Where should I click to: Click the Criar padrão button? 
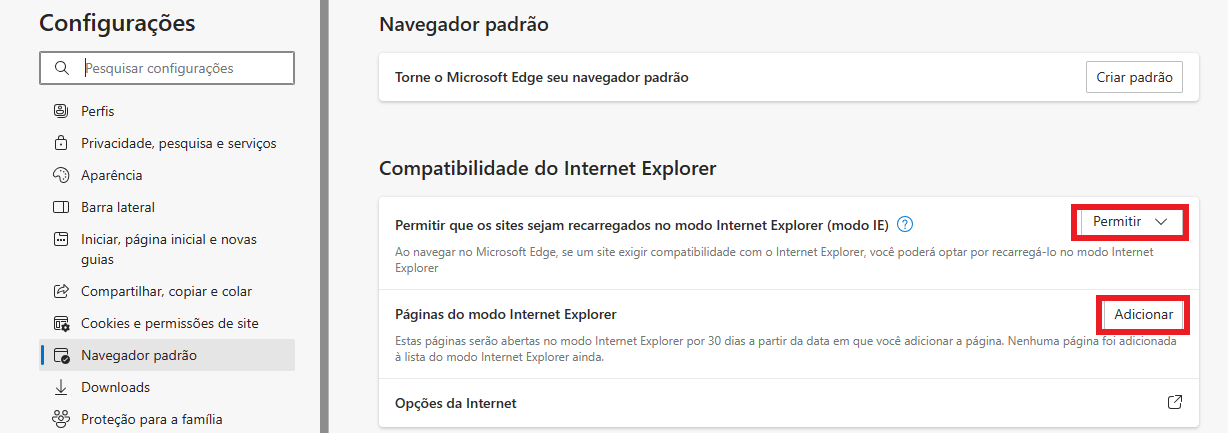tap(1134, 77)
